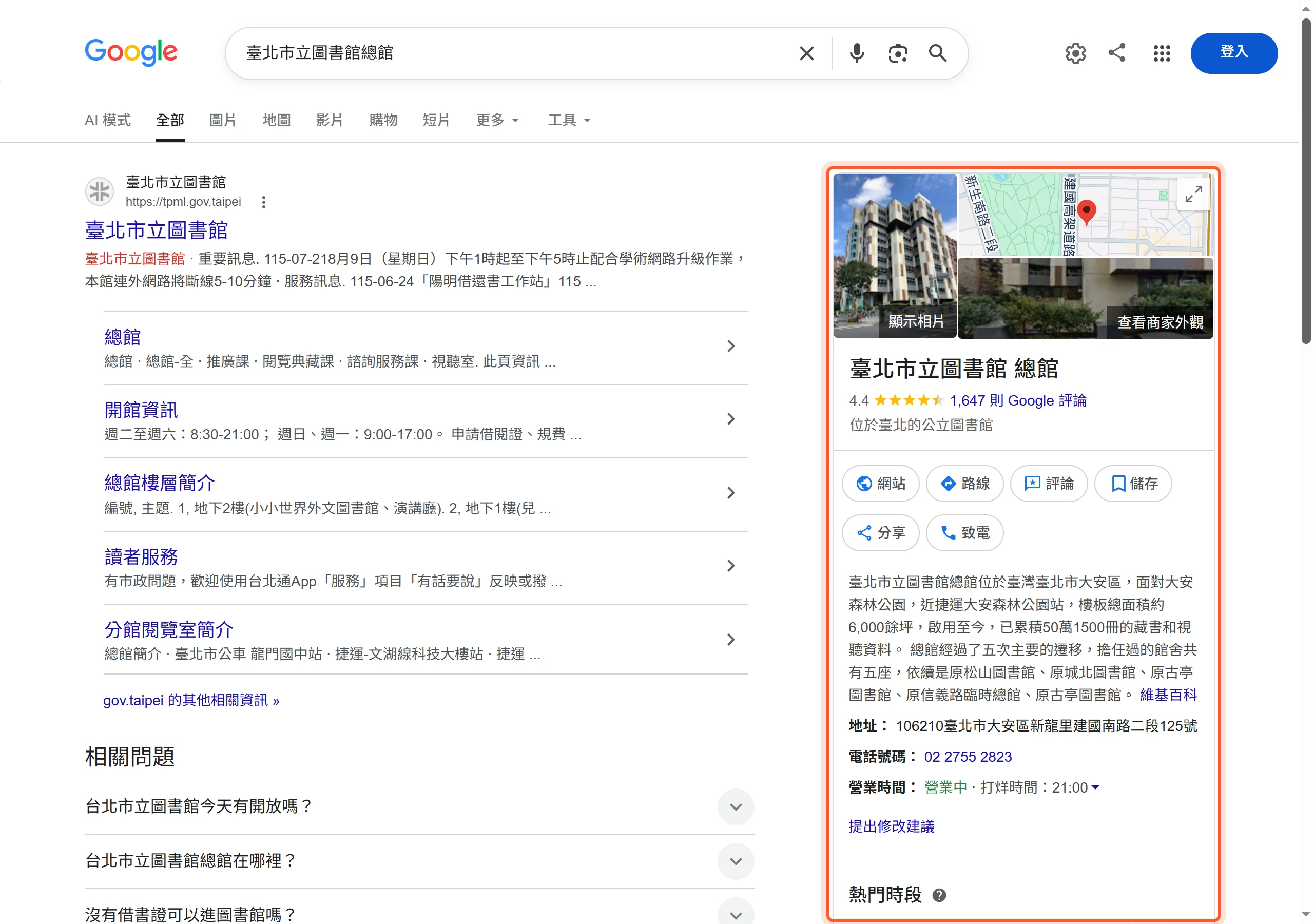1314x924 pixels.
Task: Open gov.taipei 的其他相關資訊 link
Action: click(191, 700)
